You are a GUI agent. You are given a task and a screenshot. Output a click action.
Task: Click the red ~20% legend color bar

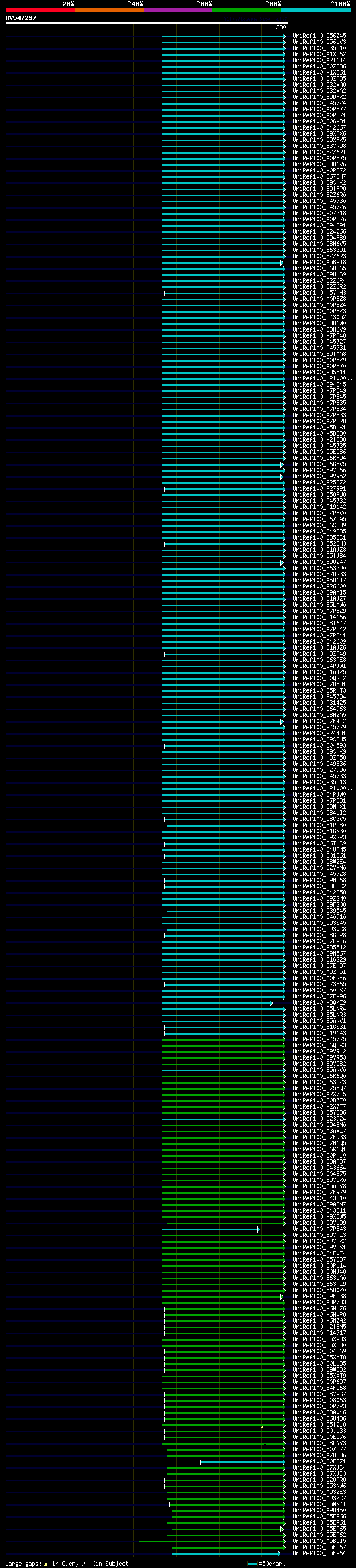point(39,10)
